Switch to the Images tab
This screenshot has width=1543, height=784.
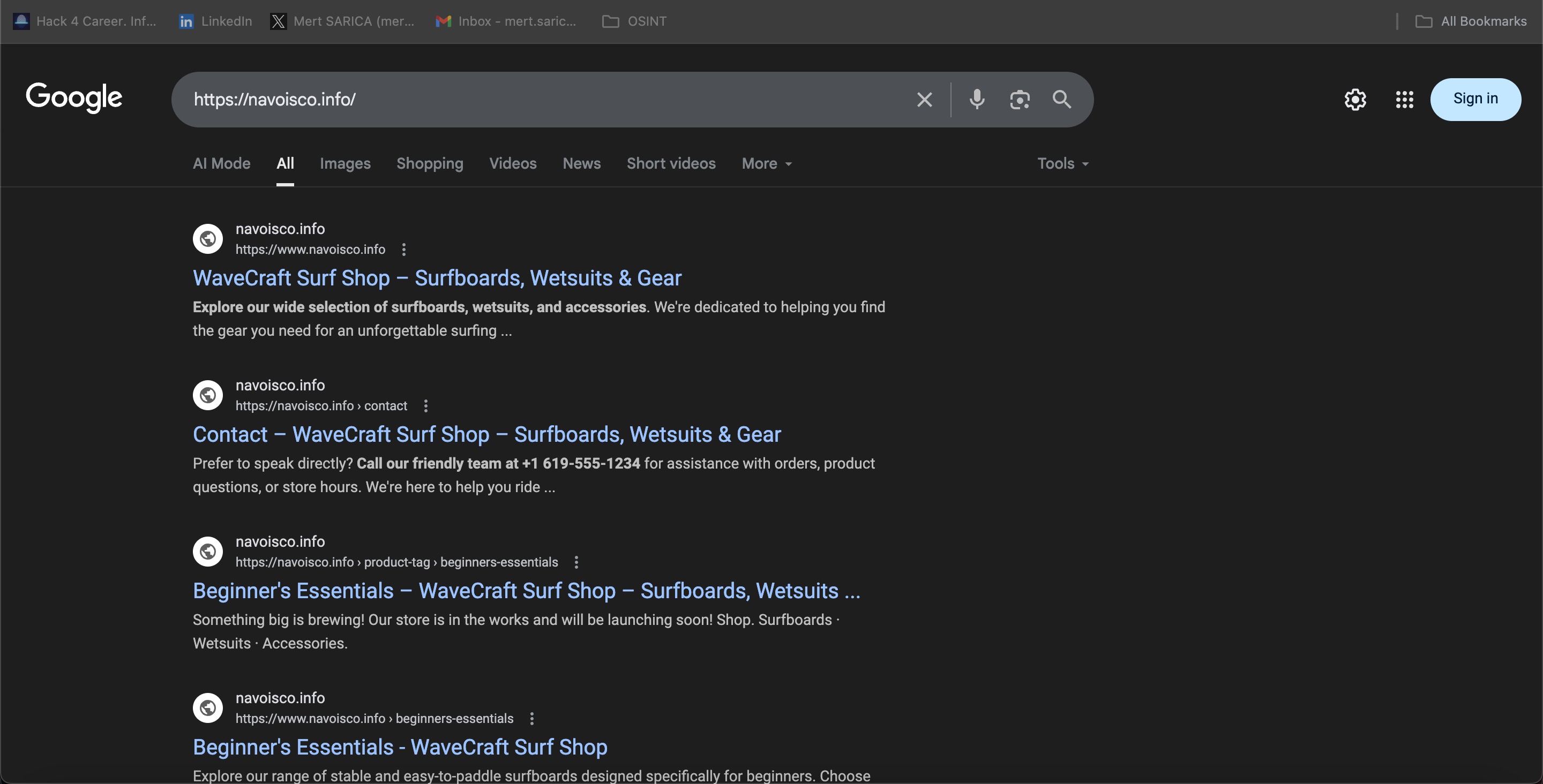coord(345,163)
